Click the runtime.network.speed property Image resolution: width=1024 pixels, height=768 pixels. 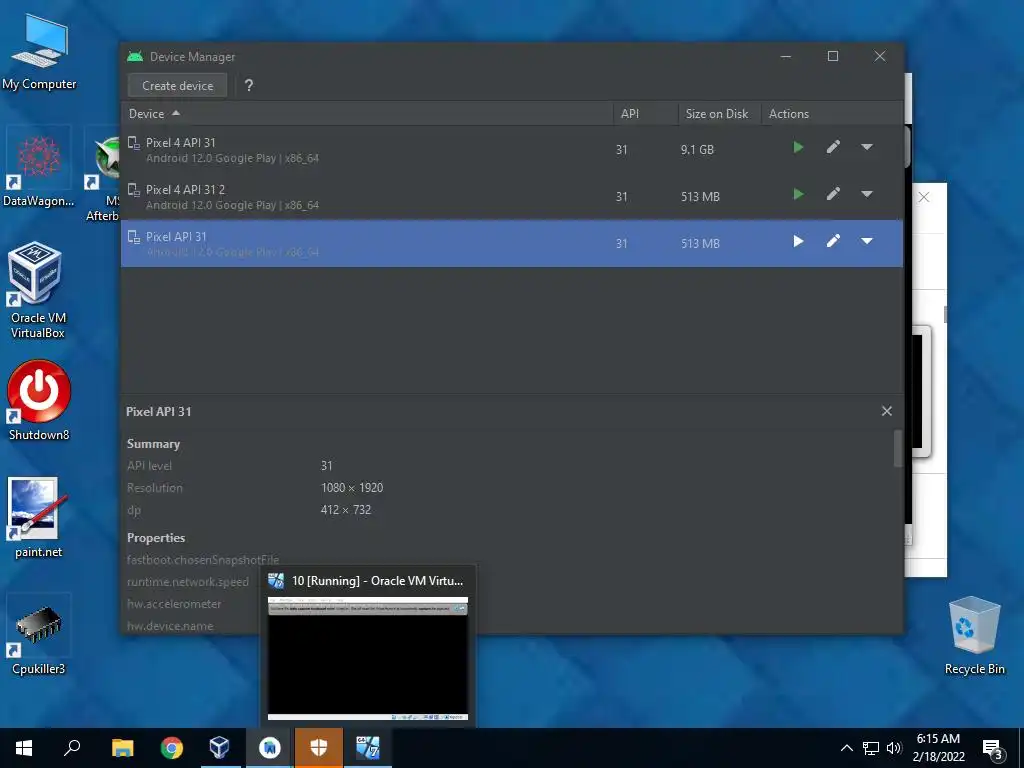[x=187, y=582]
